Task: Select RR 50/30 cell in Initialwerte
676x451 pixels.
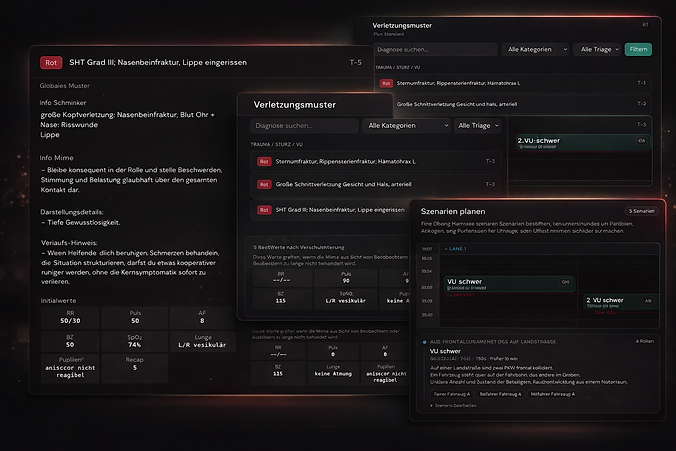Action: (x=70, y=317)
